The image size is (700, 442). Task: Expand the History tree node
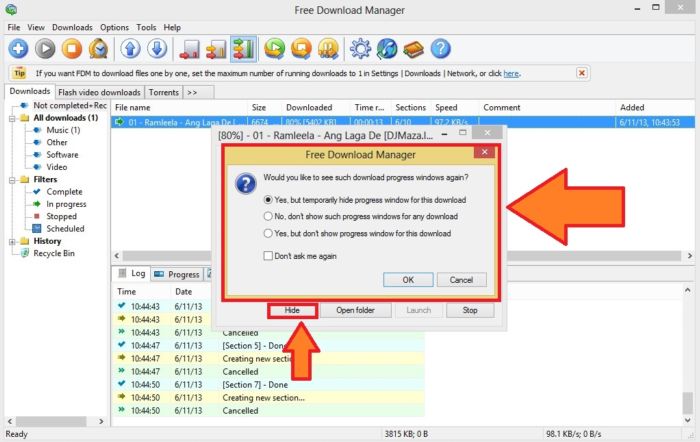coord(12,242)
